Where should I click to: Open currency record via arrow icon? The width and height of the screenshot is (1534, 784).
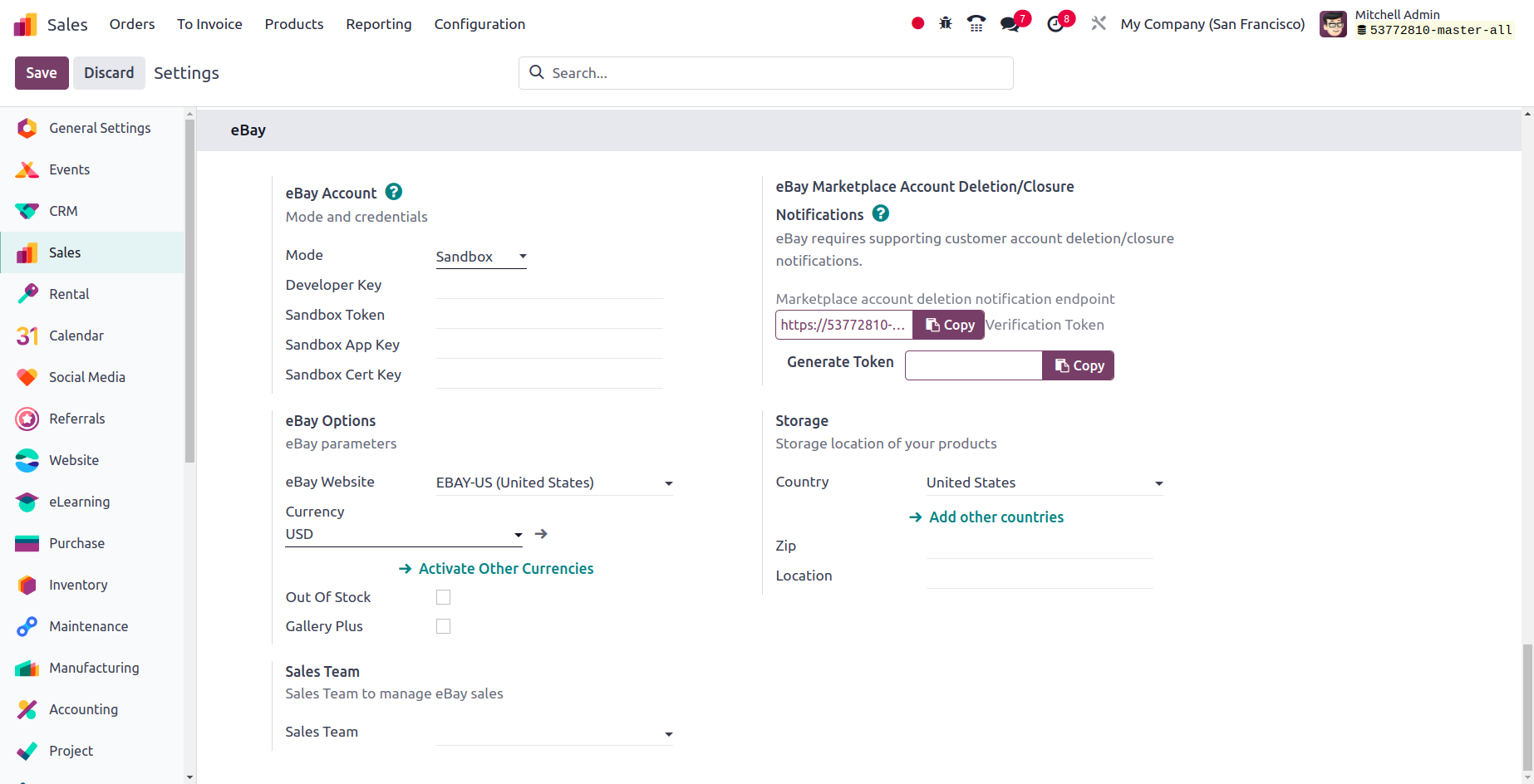(x=541, y=534)
